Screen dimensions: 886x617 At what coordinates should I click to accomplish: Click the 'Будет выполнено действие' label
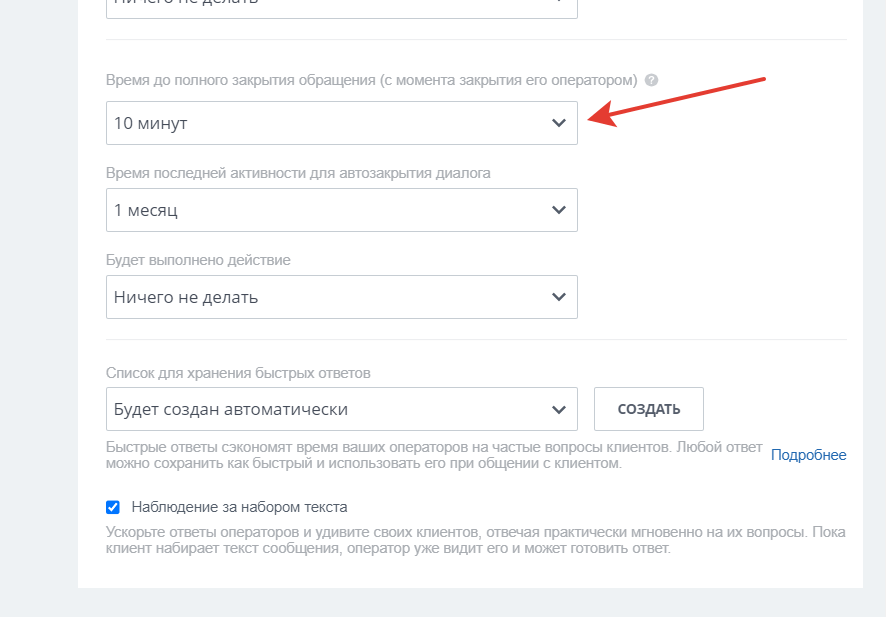click(198, 260)
